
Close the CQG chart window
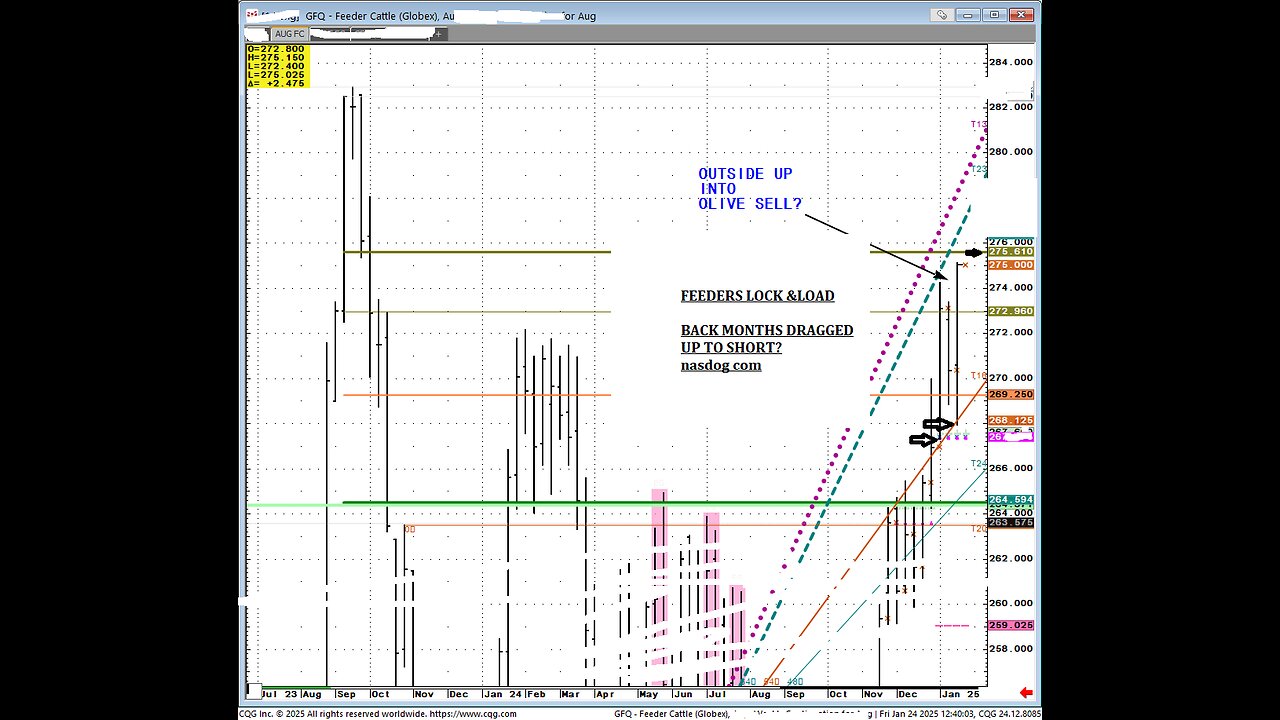tap(1021, 15)
